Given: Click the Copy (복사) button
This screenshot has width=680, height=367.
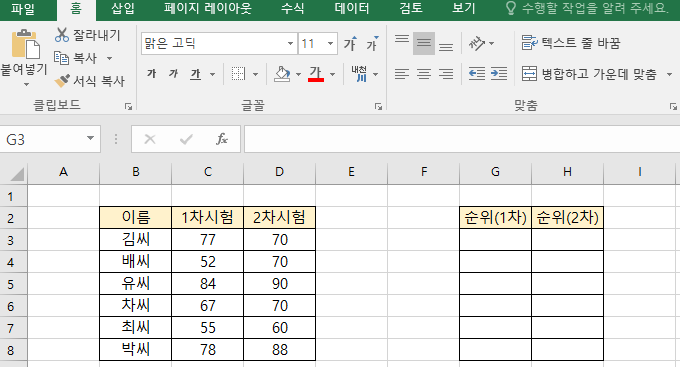Looking at the screenshot, I should pos(75,58).
